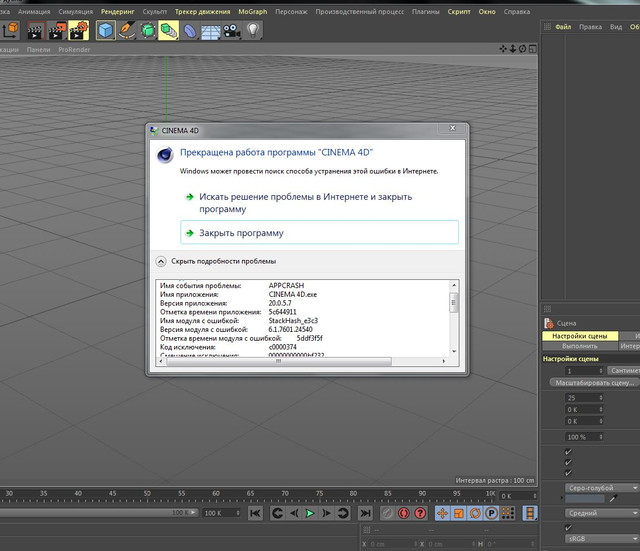
Task: Toggle viewport maximize square icon
Action: (x=532, y=49)
